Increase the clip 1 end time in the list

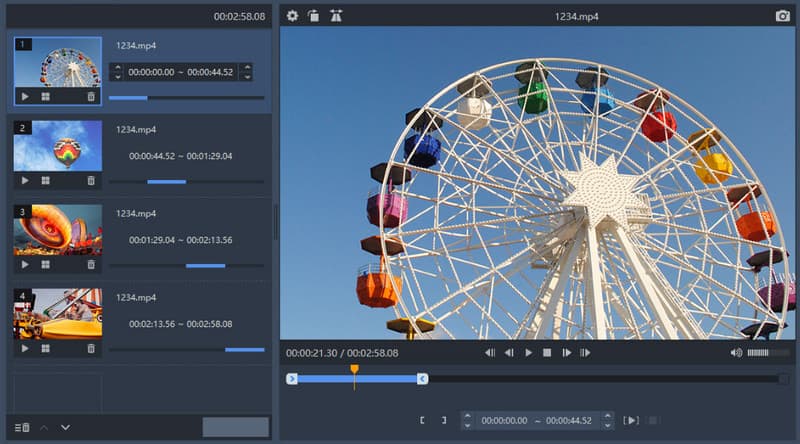click(246, 67)
